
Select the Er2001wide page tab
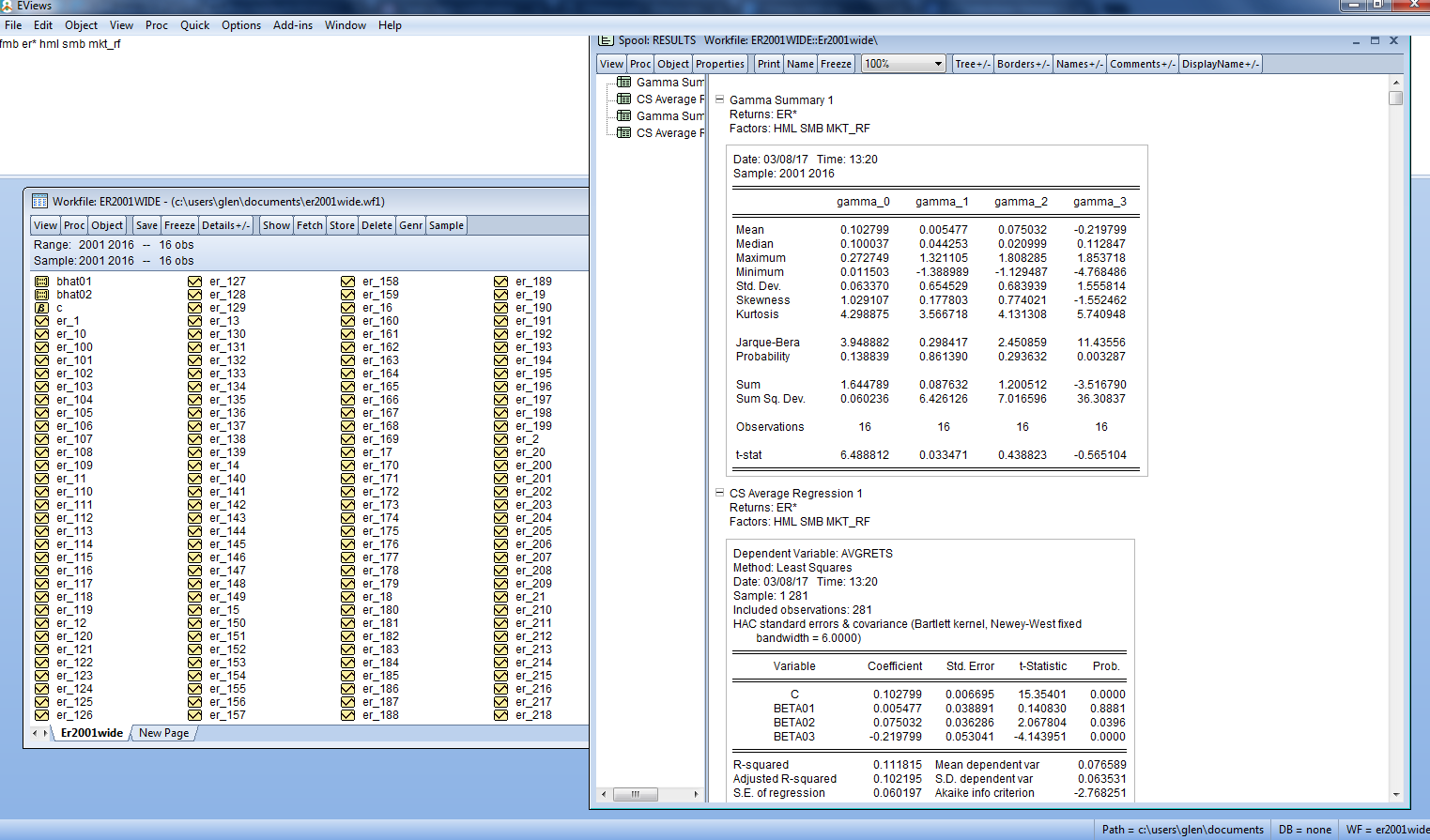tap(92, 733)
